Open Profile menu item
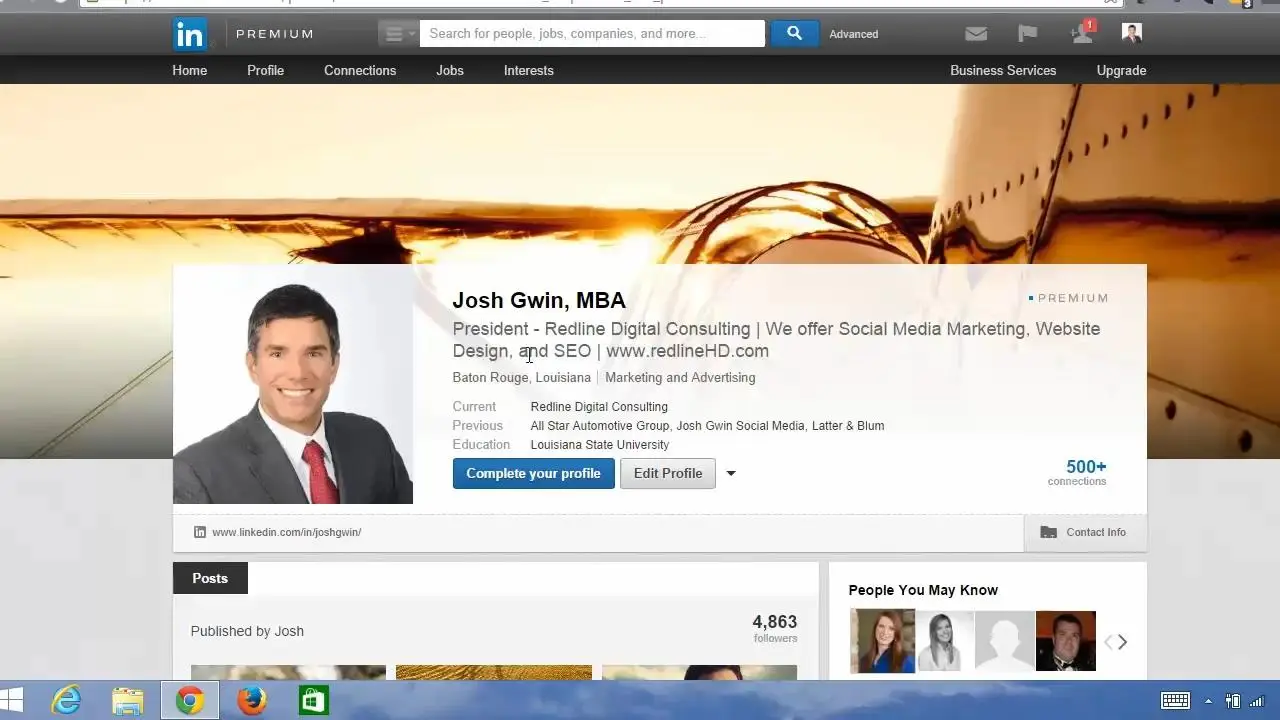 (x=266, y=70)
